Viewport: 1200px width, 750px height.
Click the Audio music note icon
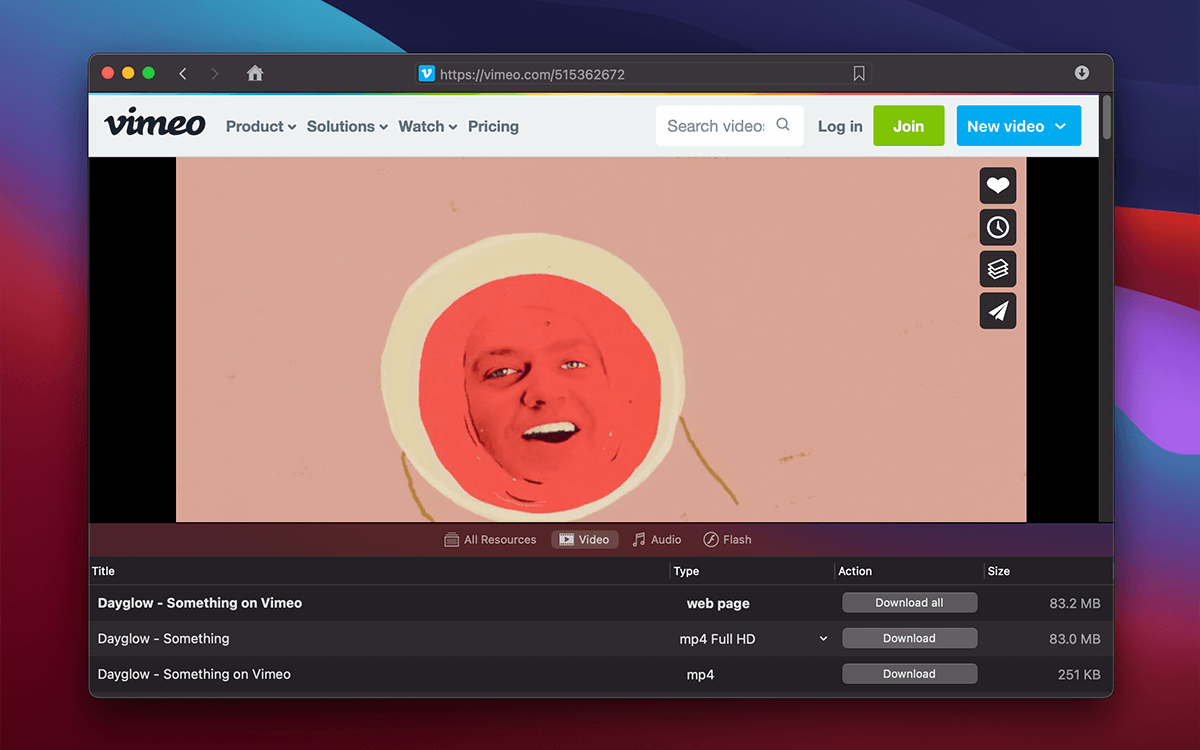(639, 540)
